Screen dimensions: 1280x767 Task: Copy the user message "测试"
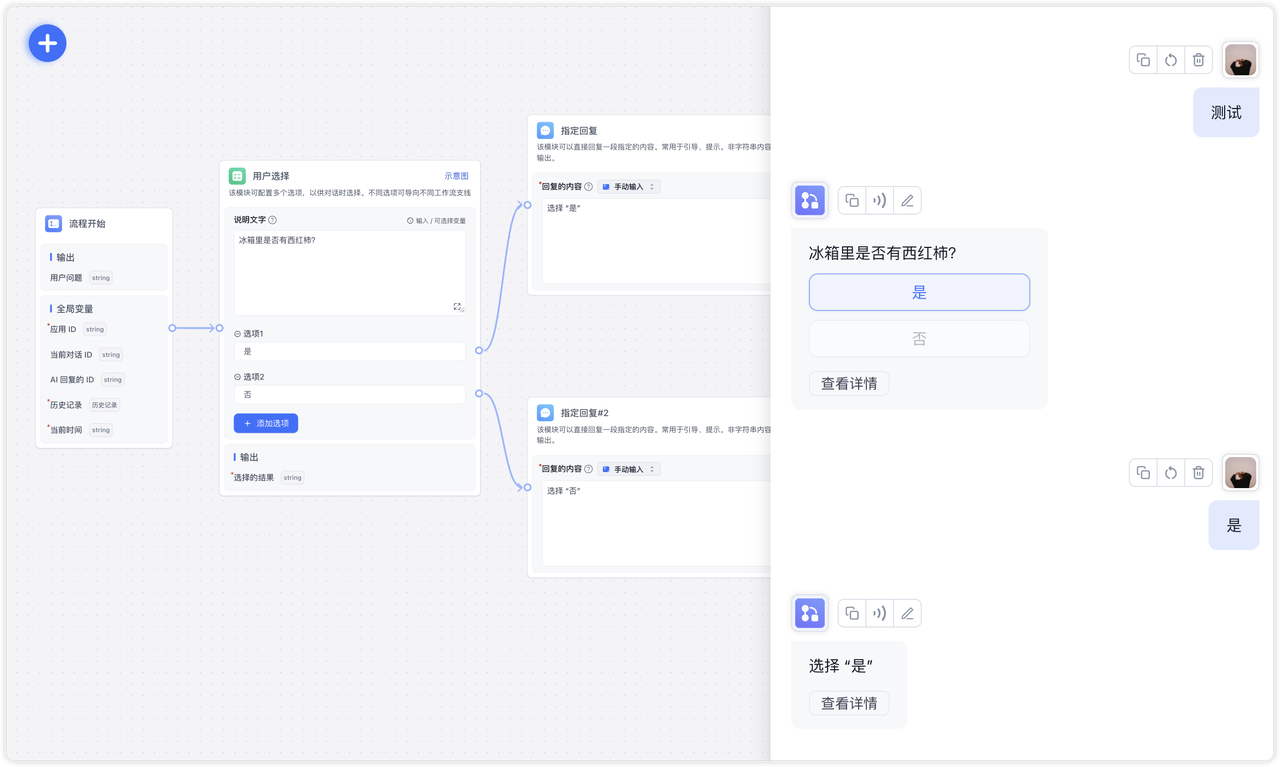[x=1143, y=60]
